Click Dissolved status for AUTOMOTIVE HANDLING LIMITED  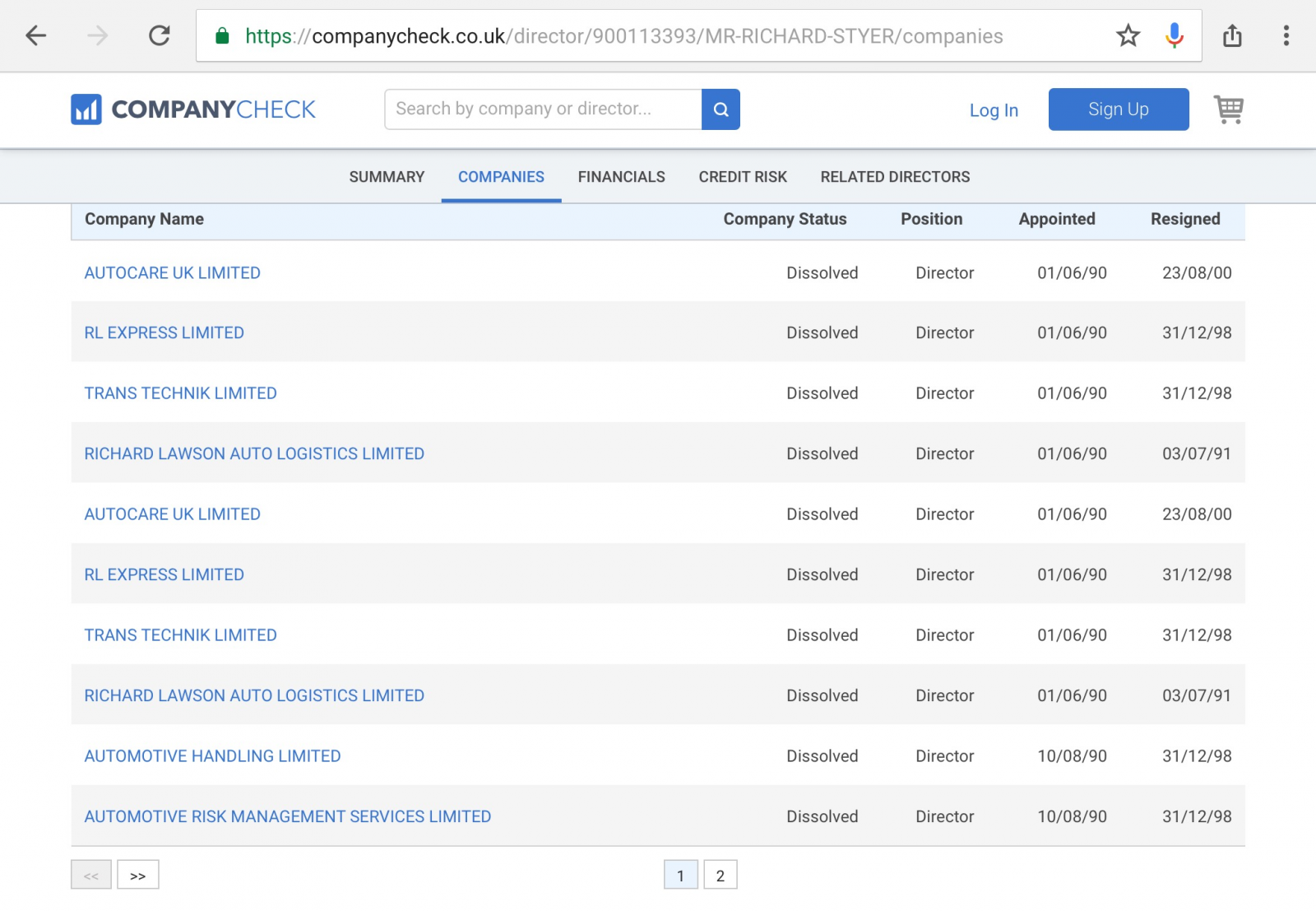822,756
